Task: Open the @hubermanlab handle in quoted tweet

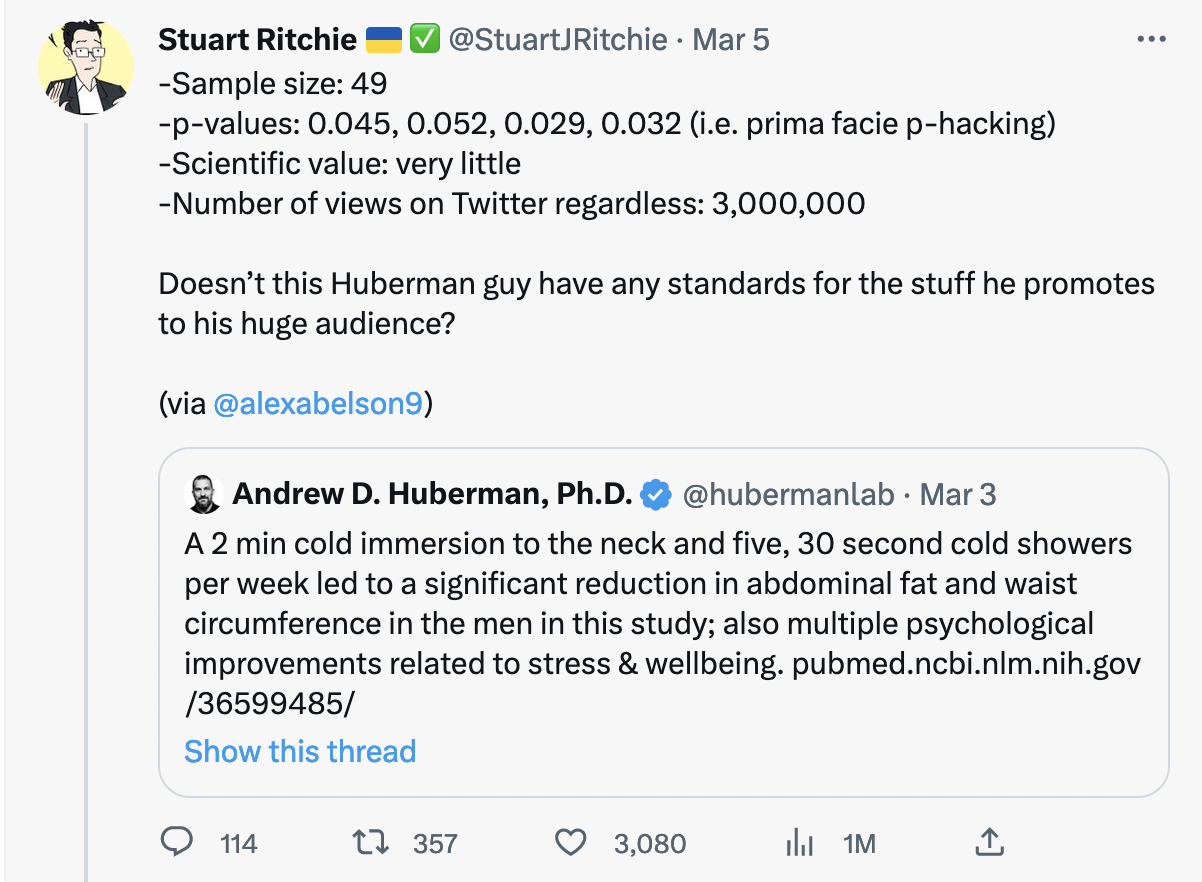Action: click(790, 494)
